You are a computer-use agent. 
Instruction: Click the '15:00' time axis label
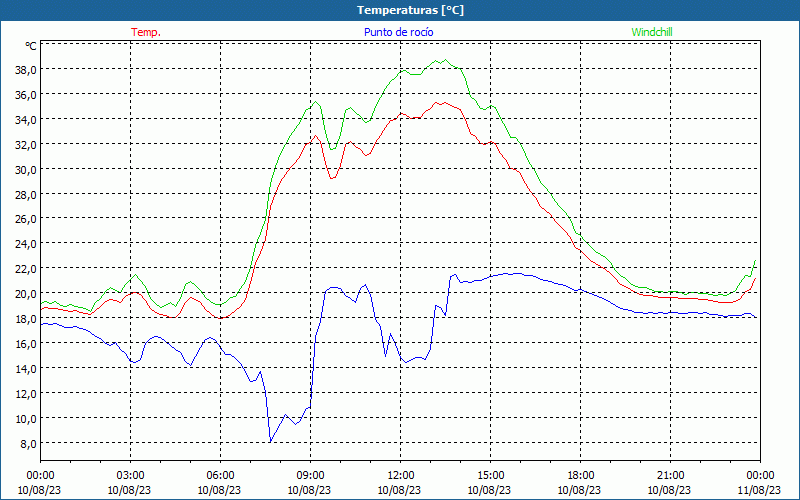(490, 476)
